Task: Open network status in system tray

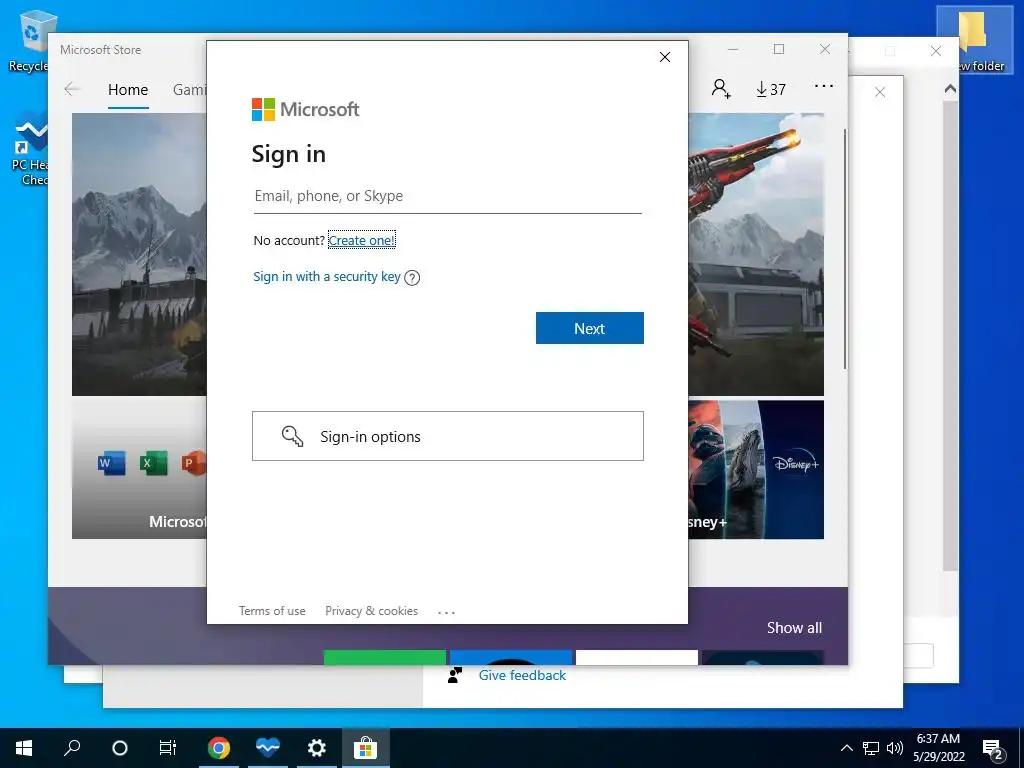Action: [x=871, y=748]
